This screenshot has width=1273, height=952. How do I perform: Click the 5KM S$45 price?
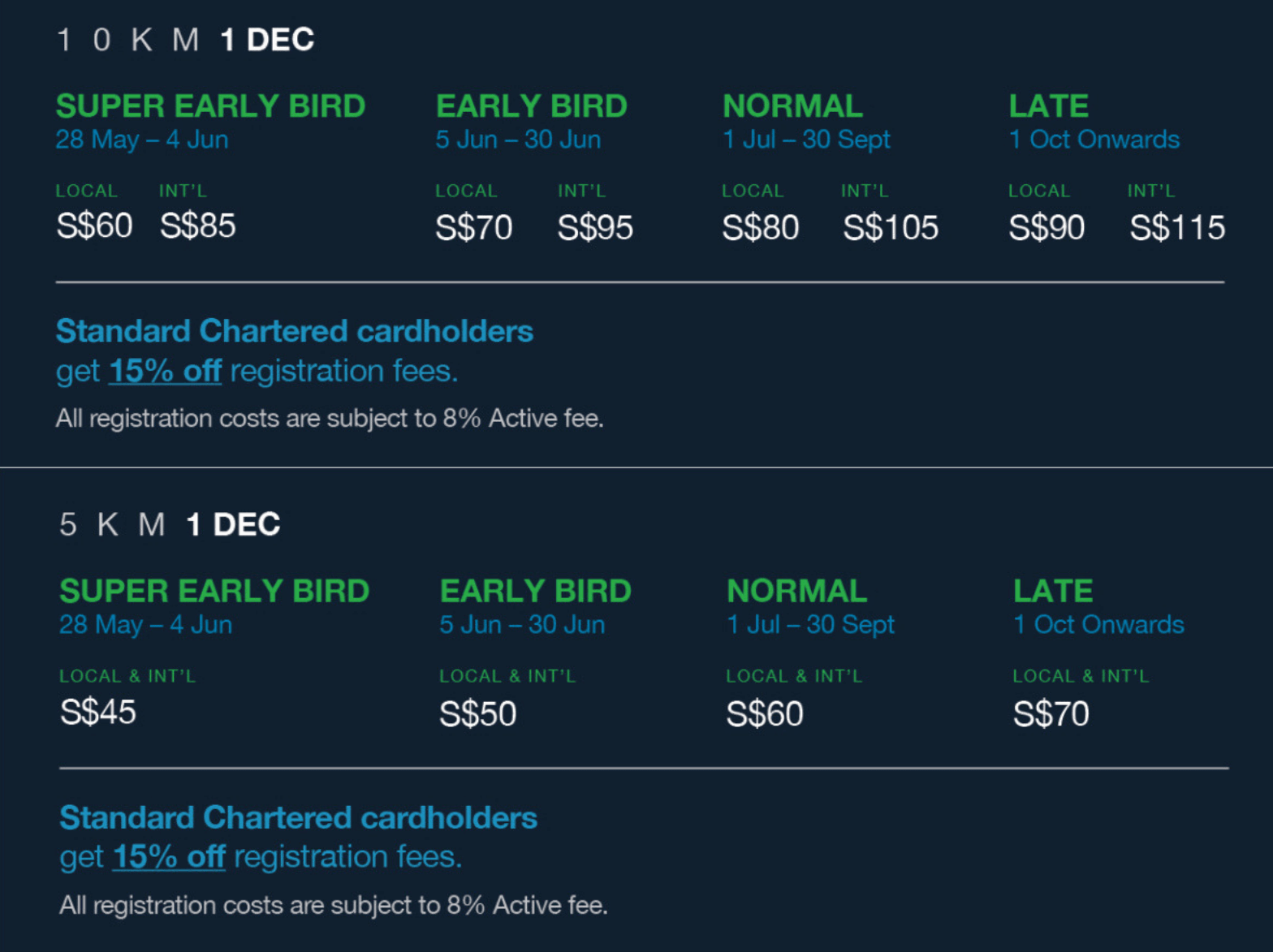click(x=98, y=713)
